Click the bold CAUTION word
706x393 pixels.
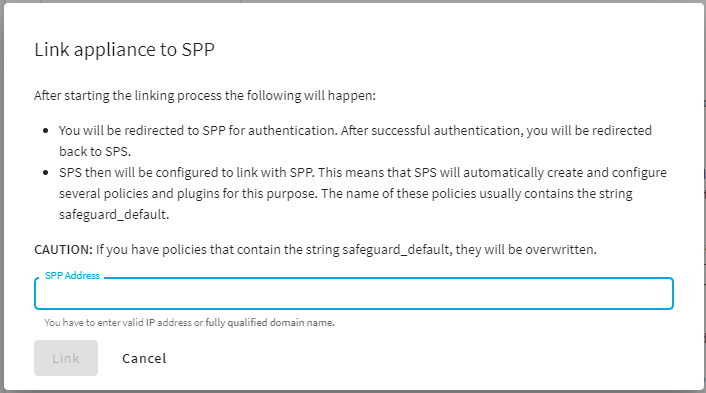click(63, 249)
